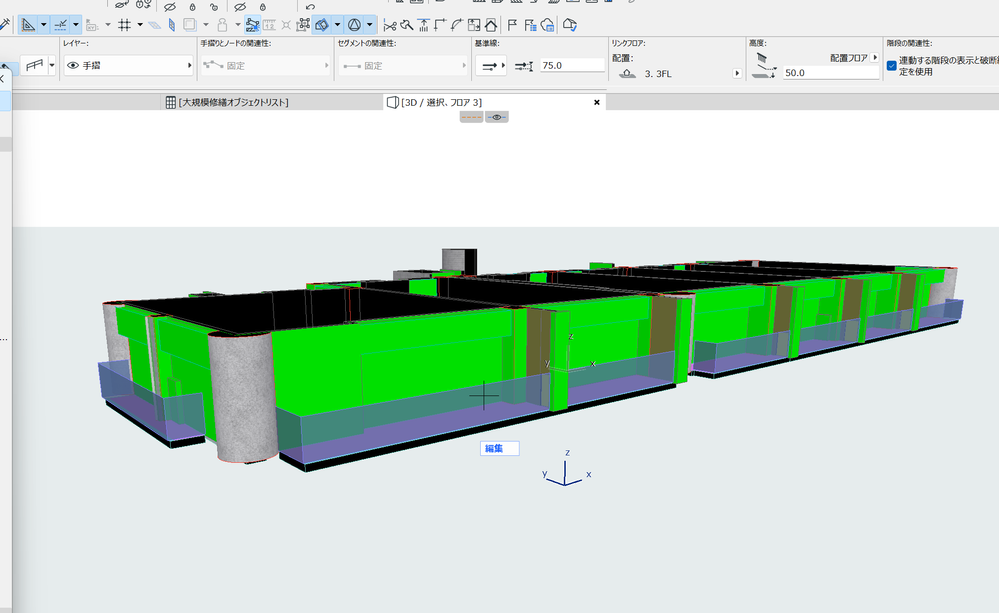999x613 pixels.
Task: Click the guide lines ruler icon
Action: click(x=28, y=24)
